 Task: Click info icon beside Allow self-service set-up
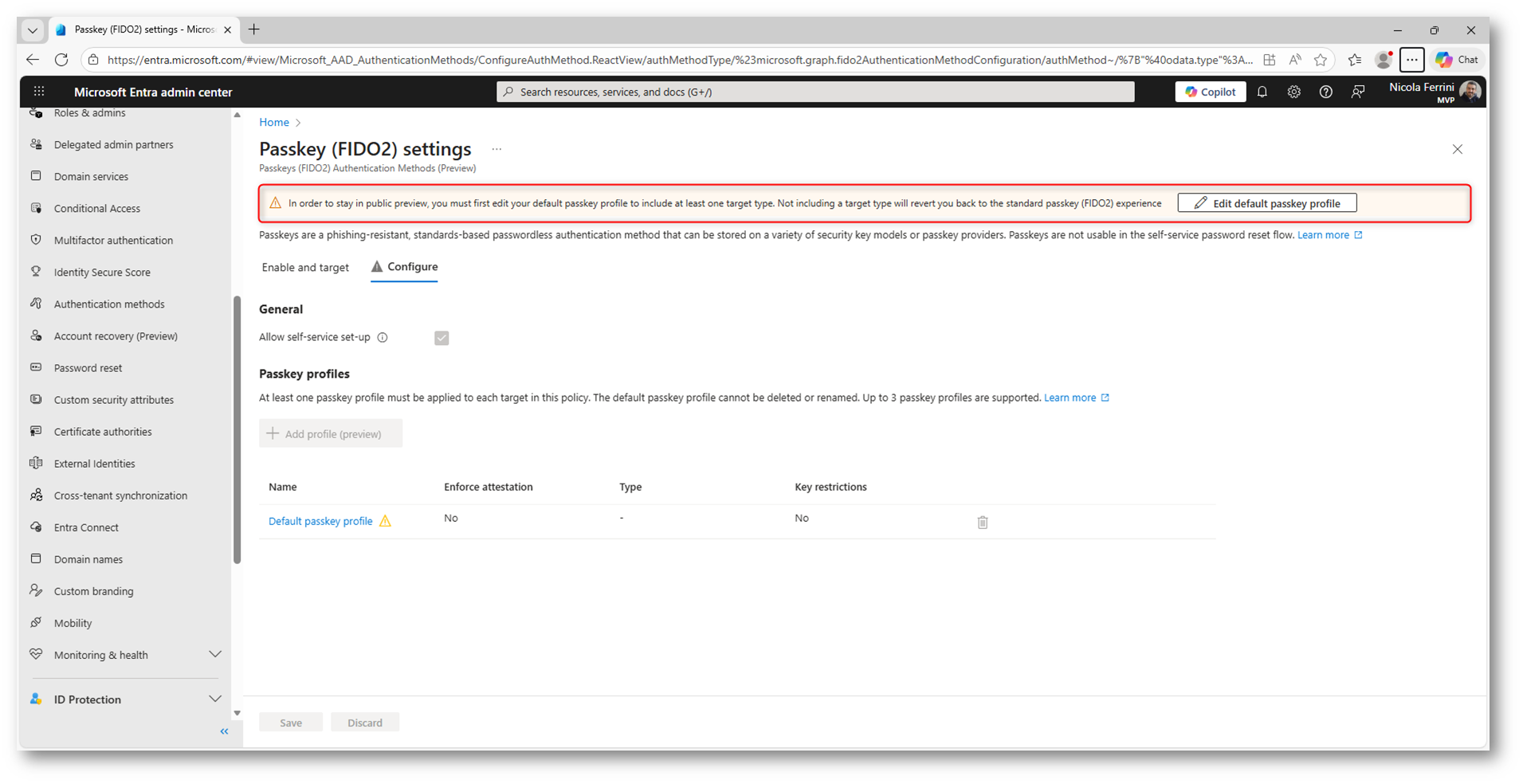tap(383, 338)
